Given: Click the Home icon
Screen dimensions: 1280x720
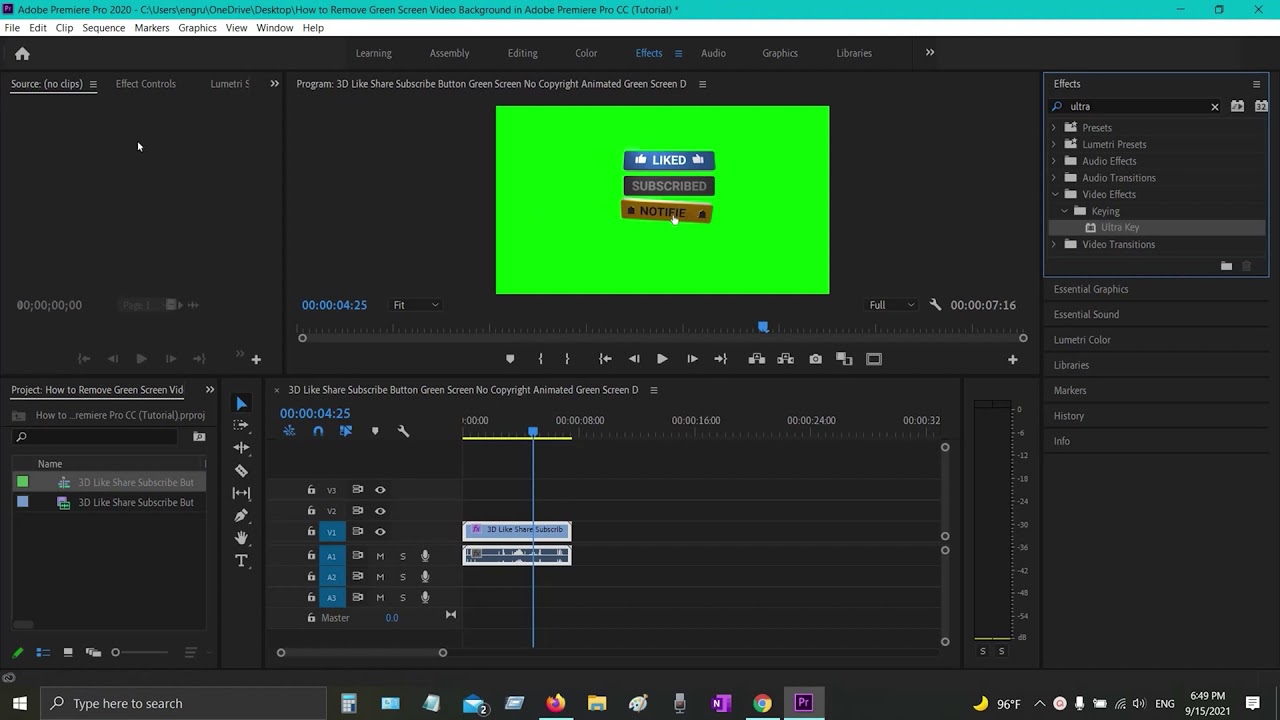Looking at the screenshot, I should coord(22,54).
